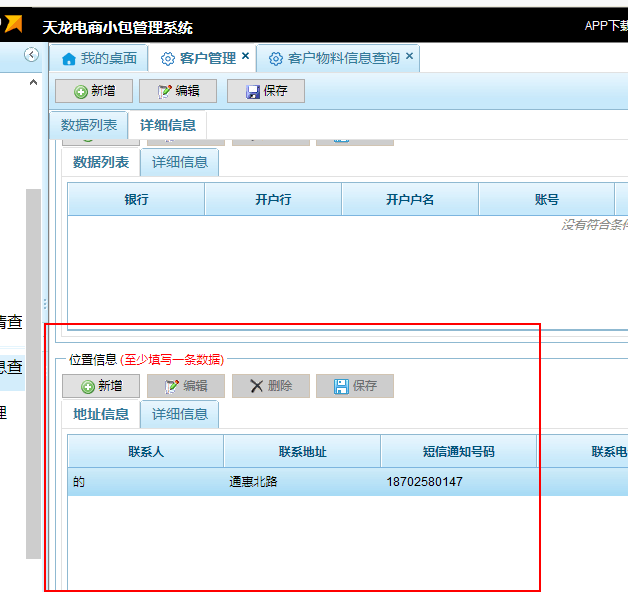Click the gear icon on 客户物料信息查询 tab
Image resolution: width=628 pixels, height=592 pixels.
pos(276,59)
